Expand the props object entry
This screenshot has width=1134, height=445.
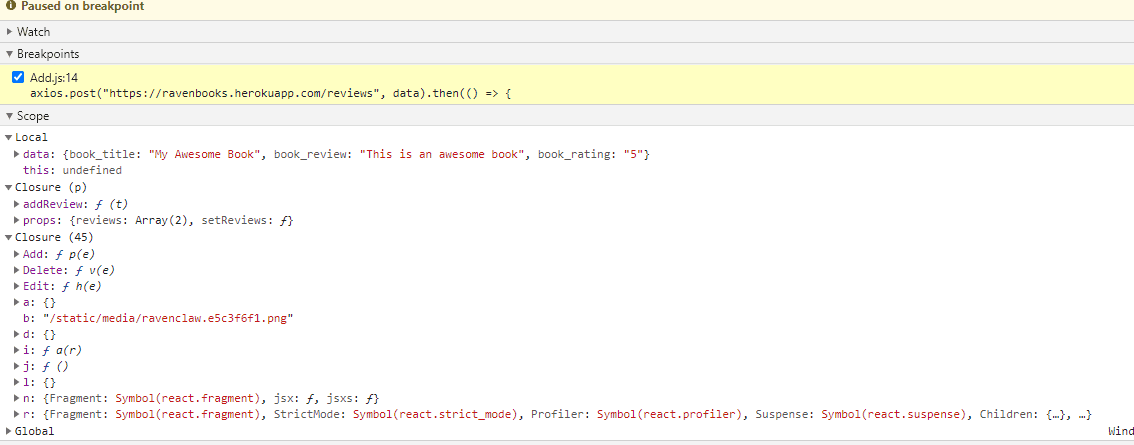[x=16, y=220]
